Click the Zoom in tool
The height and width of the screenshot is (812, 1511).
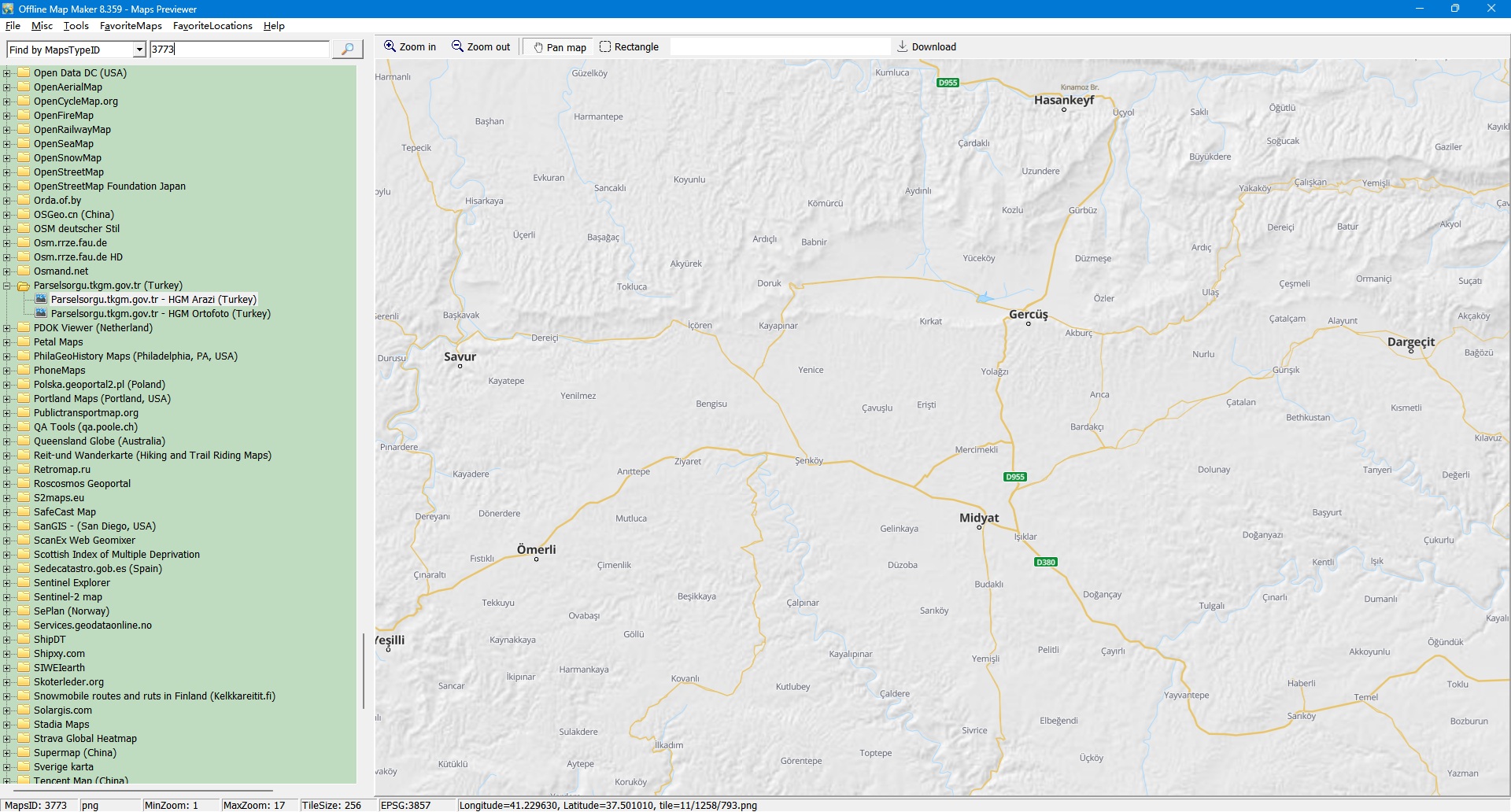pos(409,47)
